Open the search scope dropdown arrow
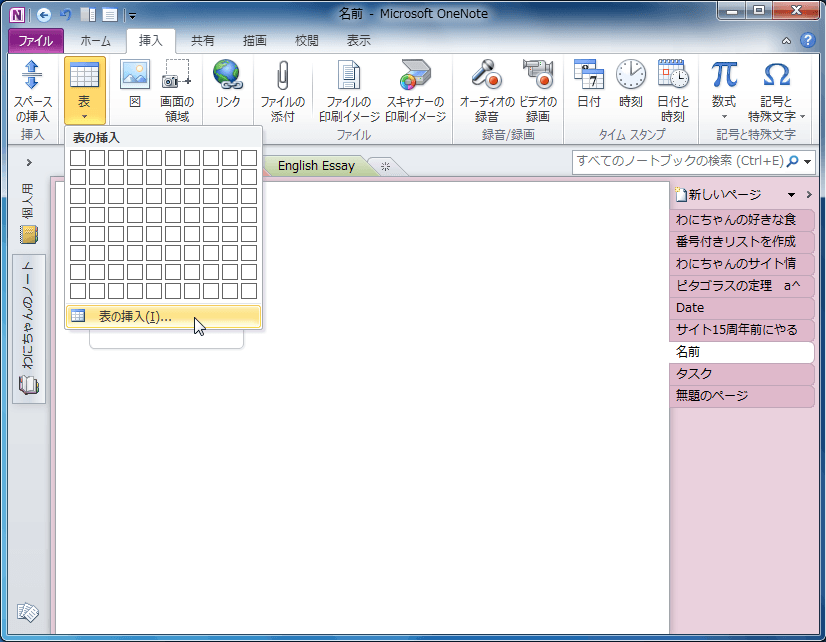Viewport: 826px width, 642px height. (808, 162)
